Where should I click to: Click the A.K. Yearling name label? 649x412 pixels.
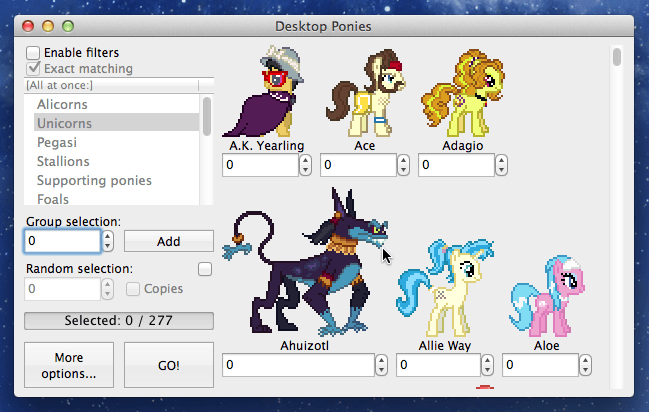click(x=267, y=146)
